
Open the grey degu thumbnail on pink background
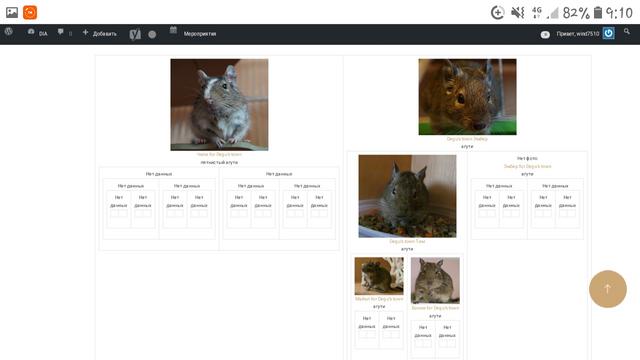435,280
